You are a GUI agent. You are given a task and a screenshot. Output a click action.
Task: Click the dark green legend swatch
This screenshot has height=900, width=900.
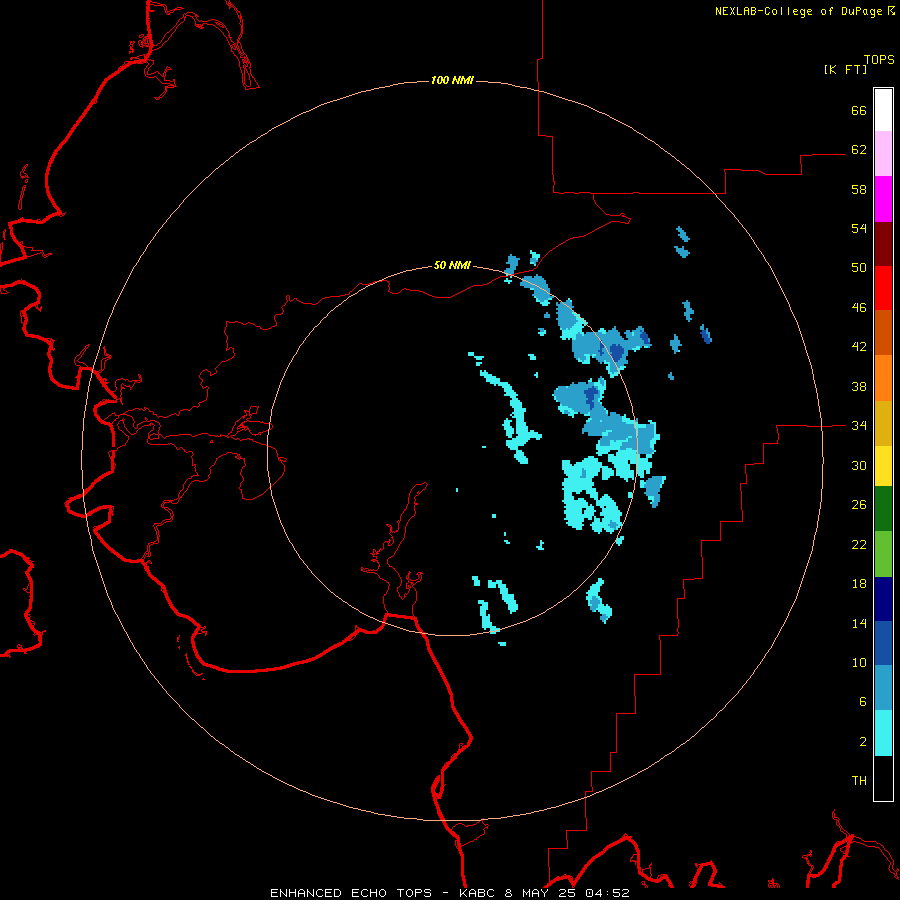click(883, 509)
